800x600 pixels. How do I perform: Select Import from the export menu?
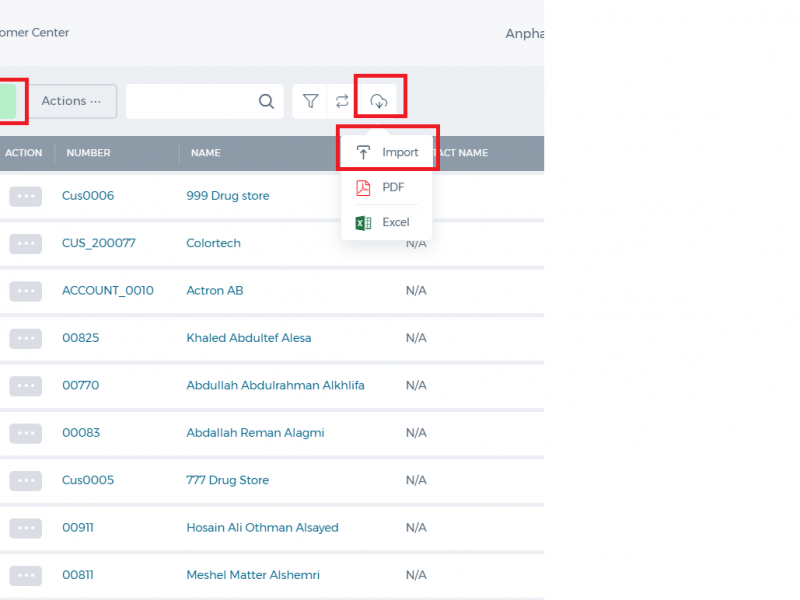(x=387, y=152)
